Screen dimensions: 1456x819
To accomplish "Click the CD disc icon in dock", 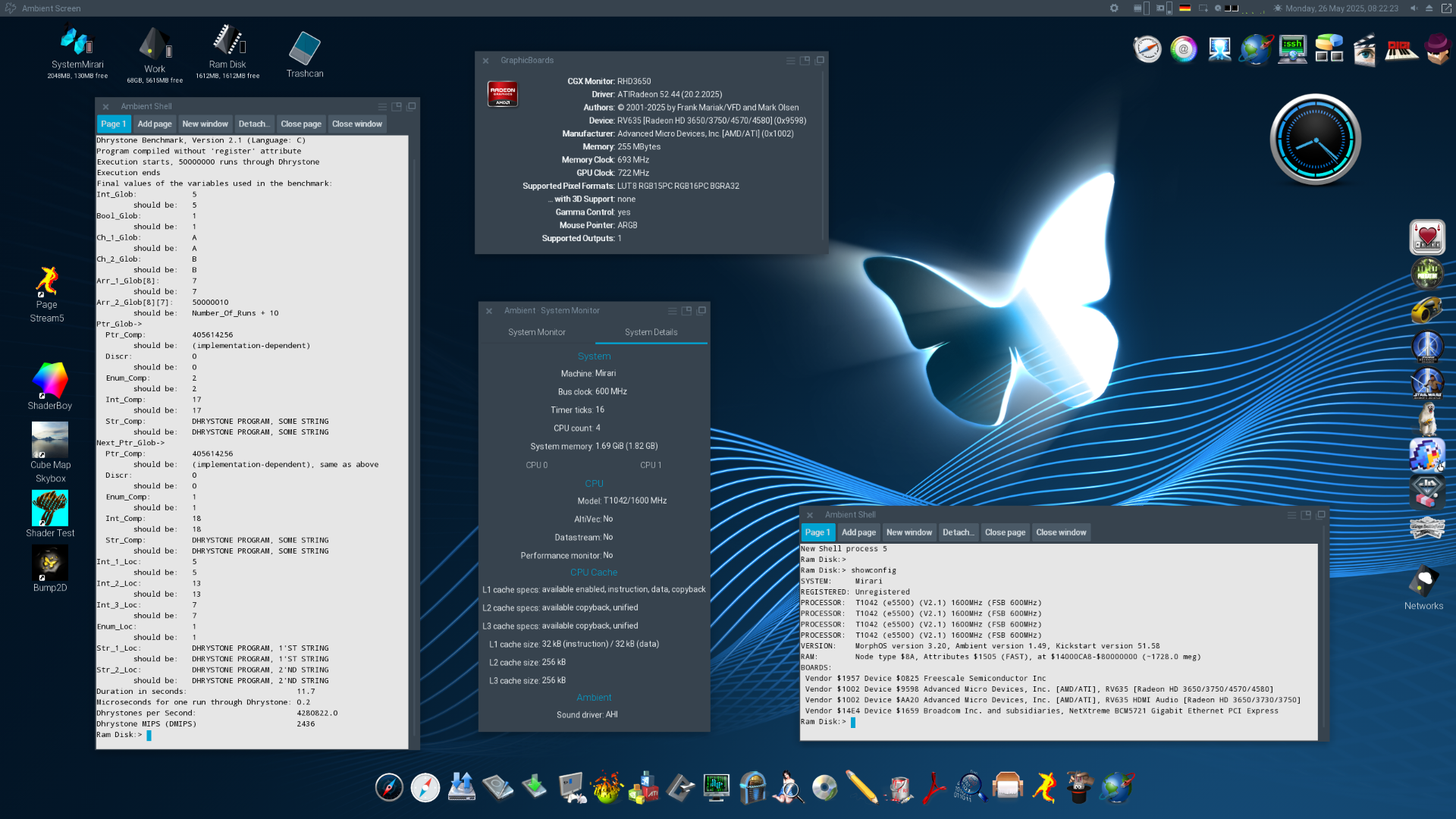I will point(824,787).
